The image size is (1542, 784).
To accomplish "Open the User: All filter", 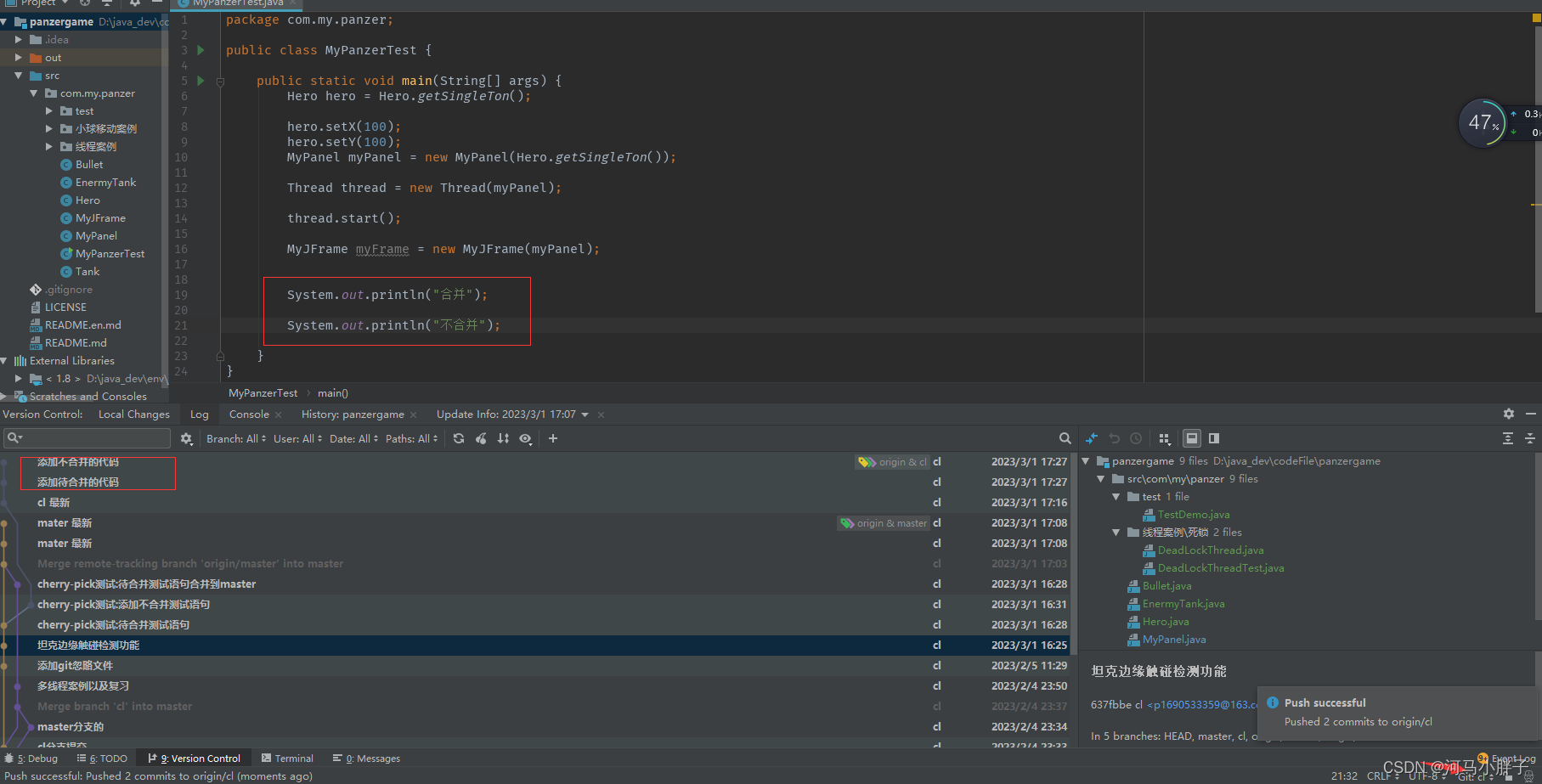I will tap(298, 438).
